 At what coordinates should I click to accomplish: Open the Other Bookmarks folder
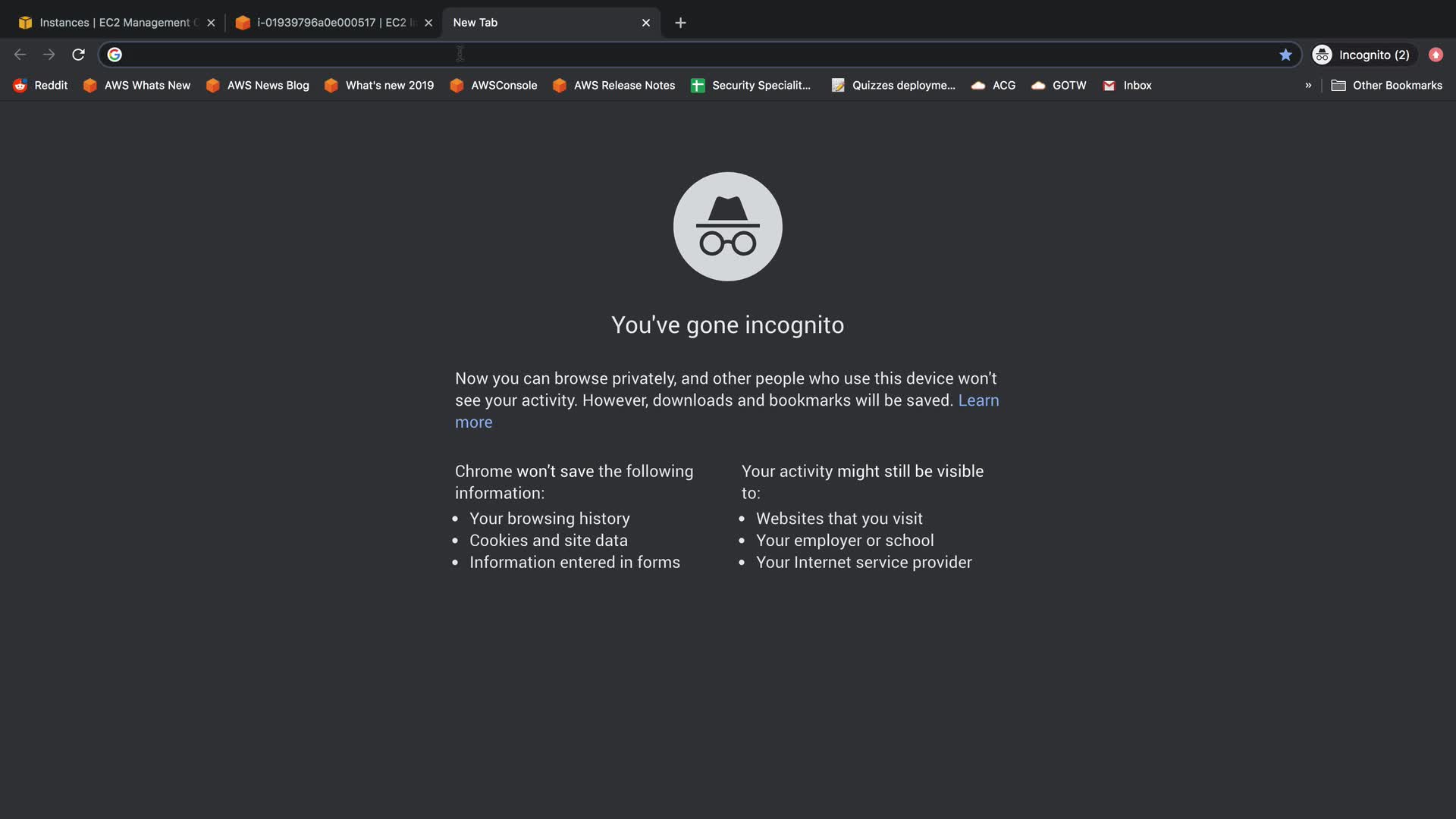1387,86
